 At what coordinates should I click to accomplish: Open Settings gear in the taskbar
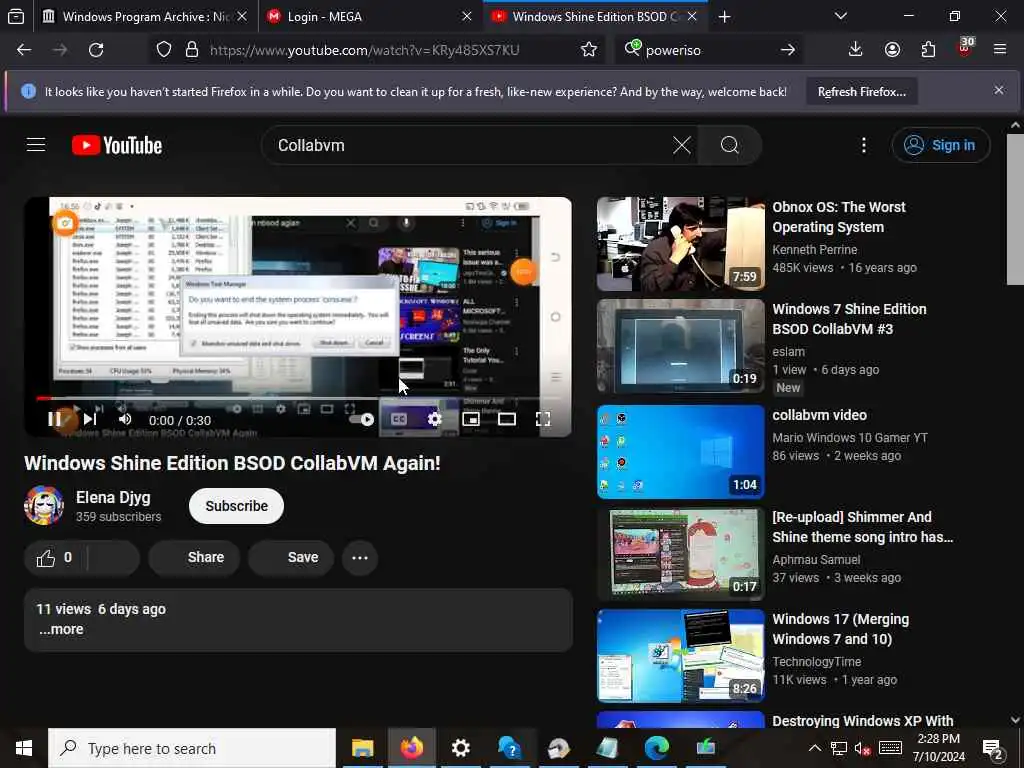(x=460, y=748)
